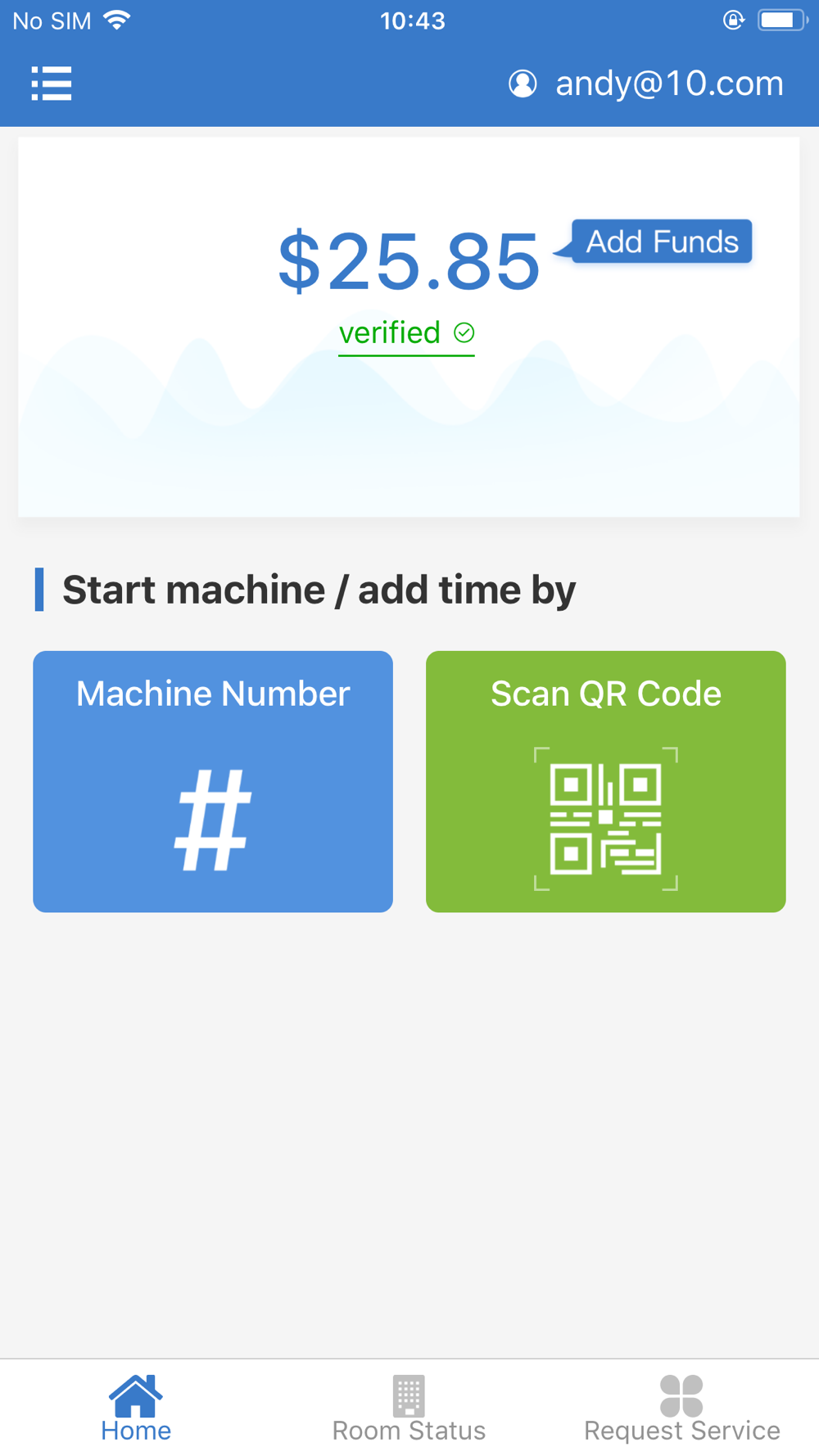This screenshot has width=819, height=1456.
Task: Start machine via Machine Number tile
Action: pos(213,781)
